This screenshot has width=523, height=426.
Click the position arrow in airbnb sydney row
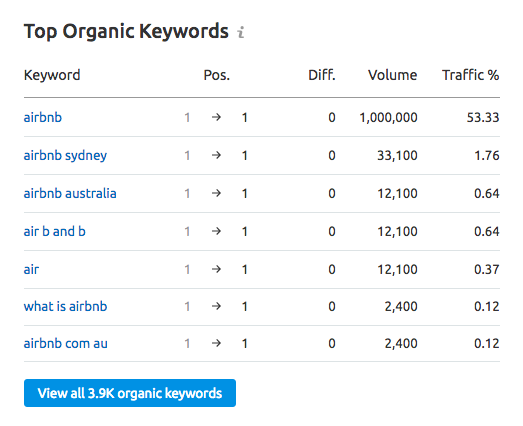click(x=216, y=155)
